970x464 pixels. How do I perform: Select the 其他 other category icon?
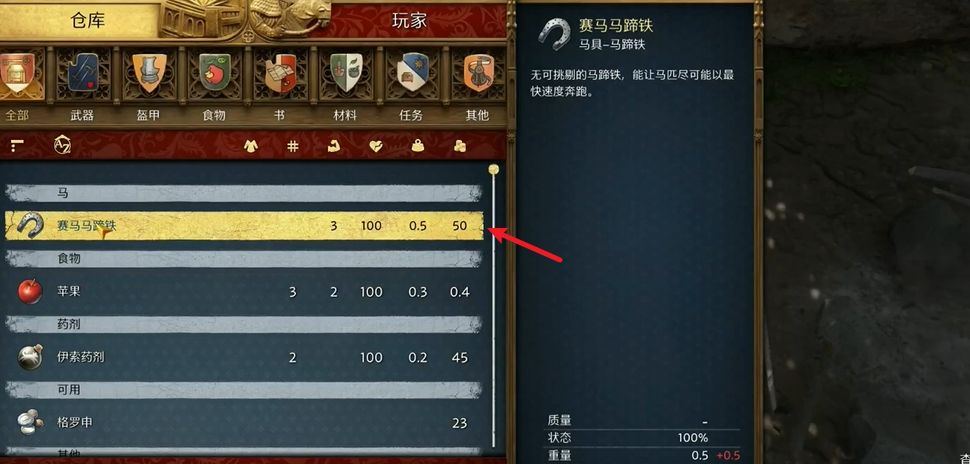(x=478, y=74)
